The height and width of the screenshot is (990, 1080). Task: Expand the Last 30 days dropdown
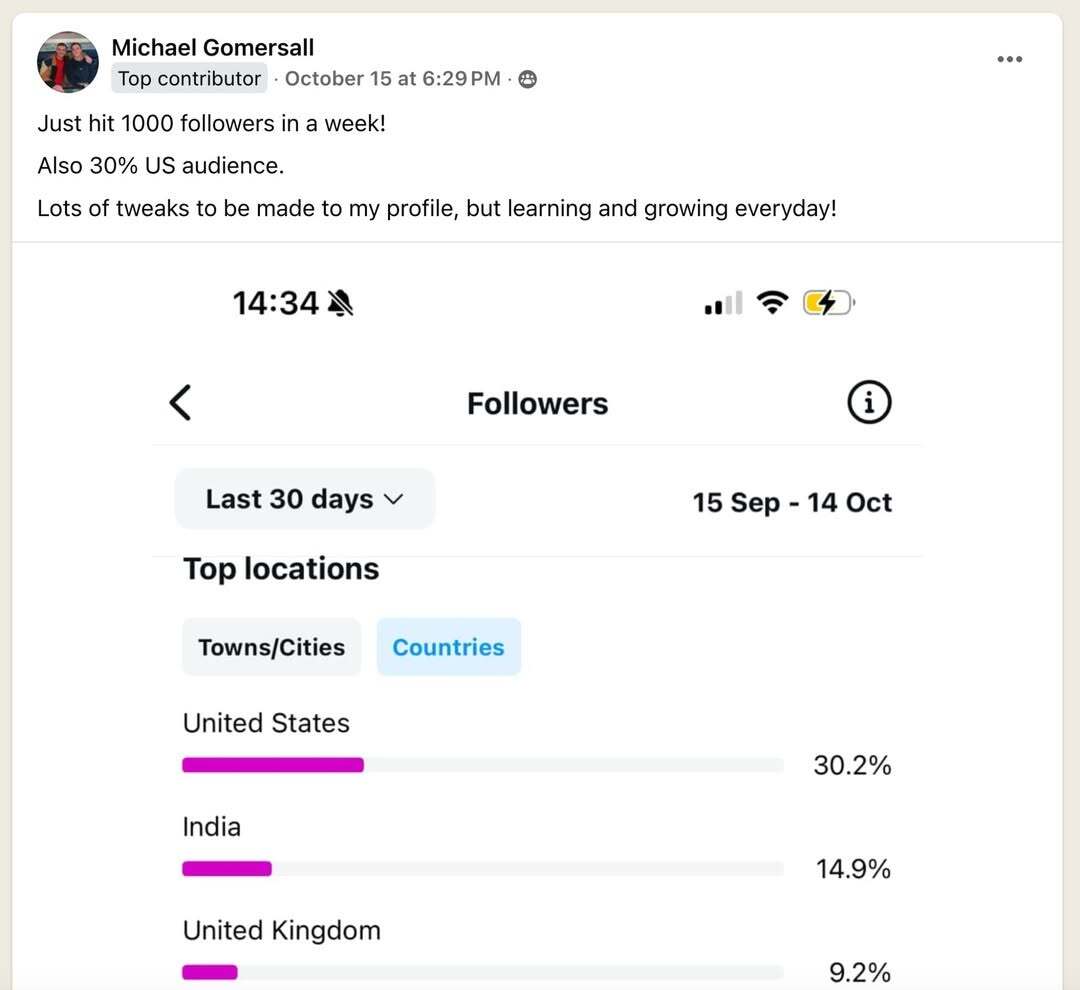click(x=304, y=499)
